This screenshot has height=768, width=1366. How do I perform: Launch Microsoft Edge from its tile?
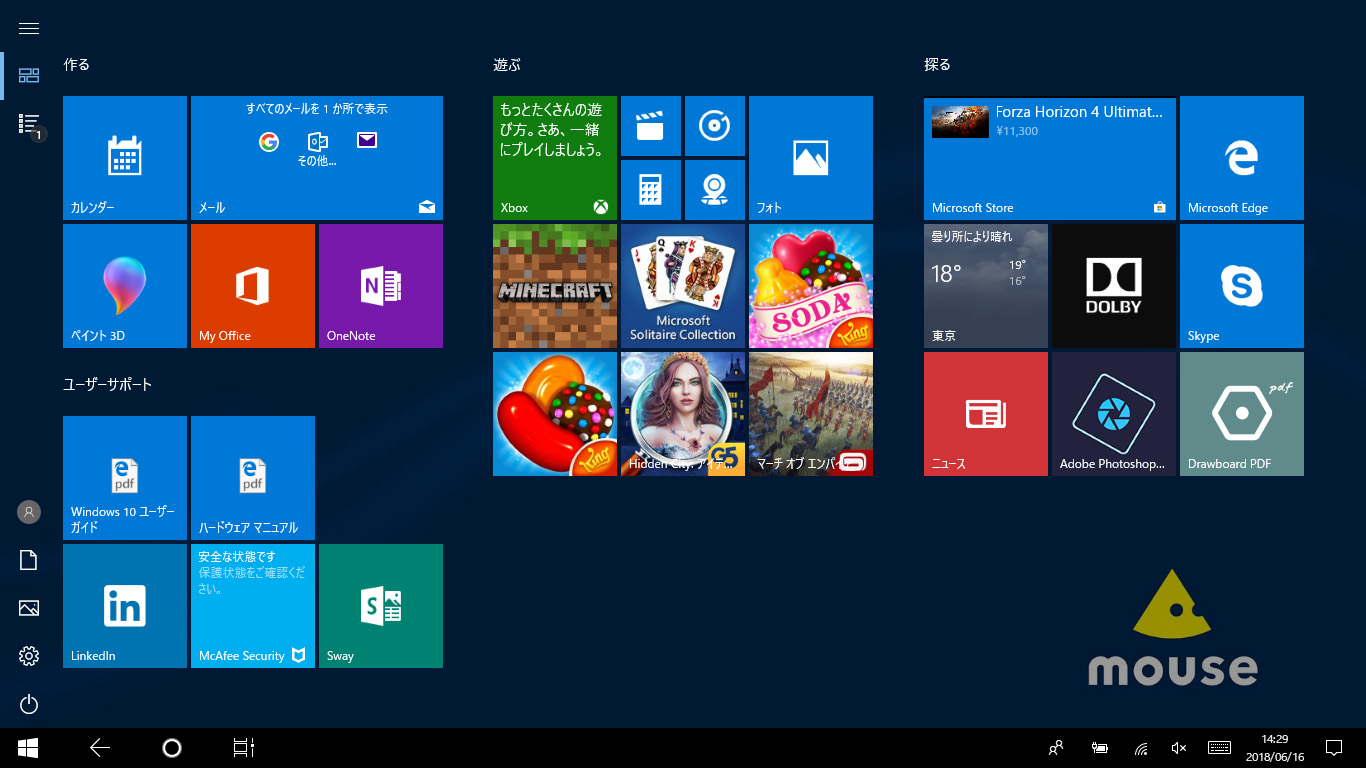pyautogui.click(x=1242, y=157)
